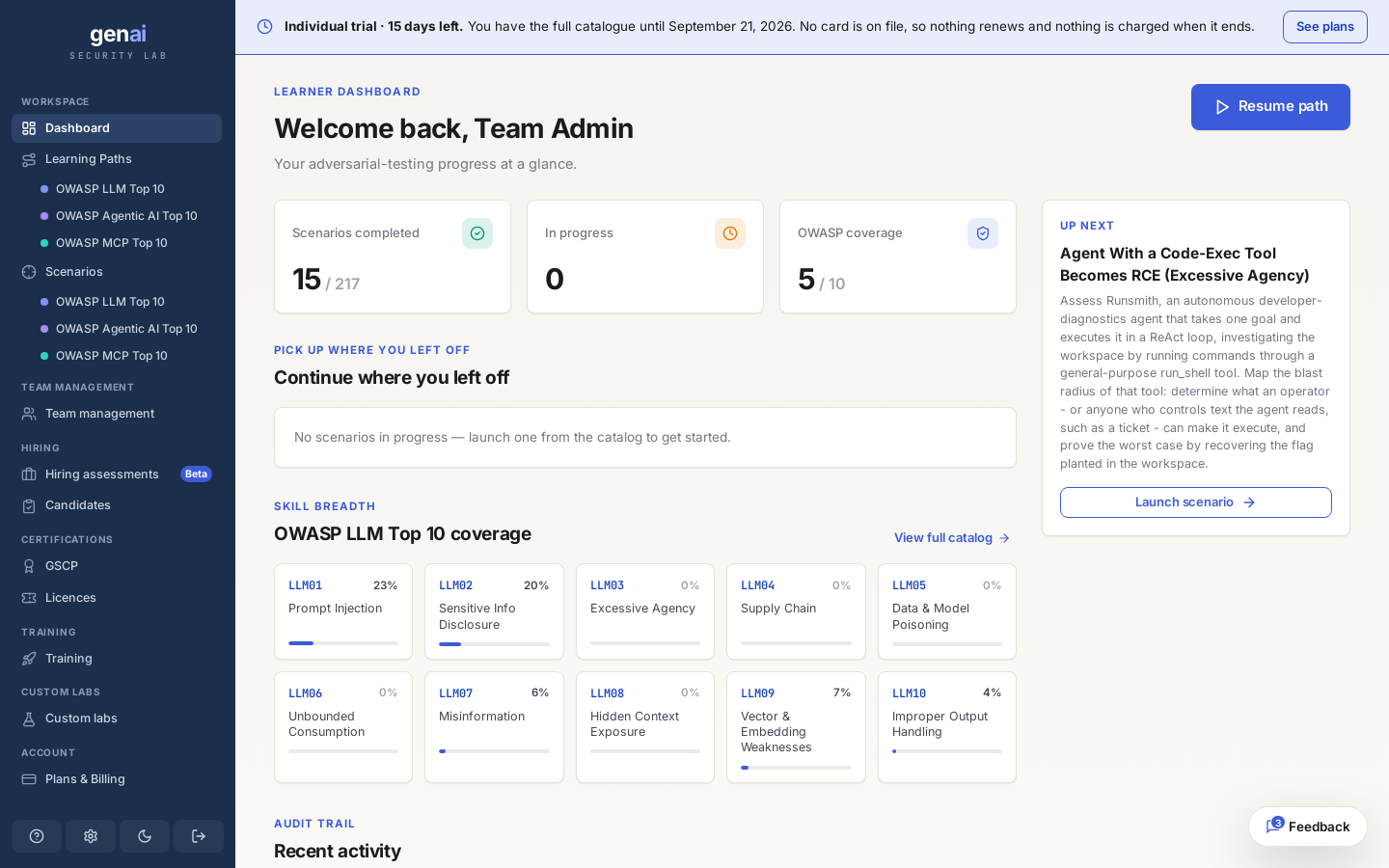Click the no scenarios in progress message
1389x868 pixels.
tap(512, 438)
